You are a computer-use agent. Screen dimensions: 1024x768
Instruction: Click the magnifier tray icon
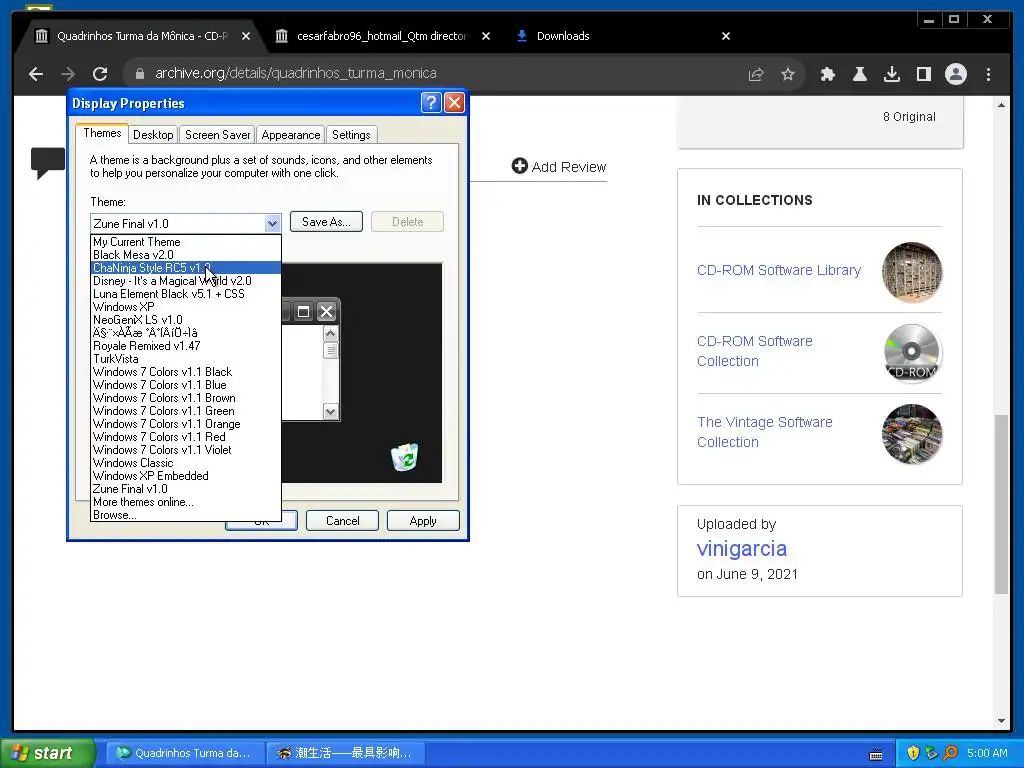[x=950, y=753]
